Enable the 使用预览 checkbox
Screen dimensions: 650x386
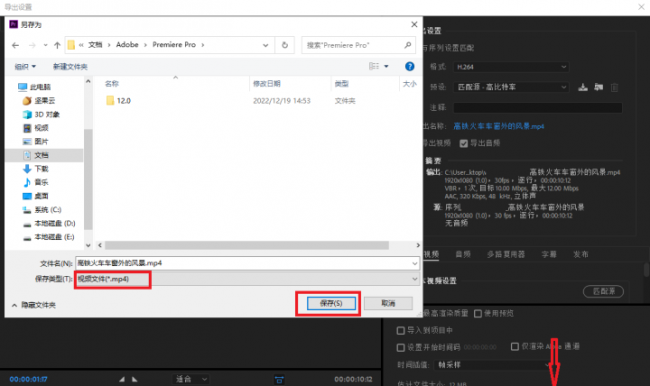(x=478, y=313)
